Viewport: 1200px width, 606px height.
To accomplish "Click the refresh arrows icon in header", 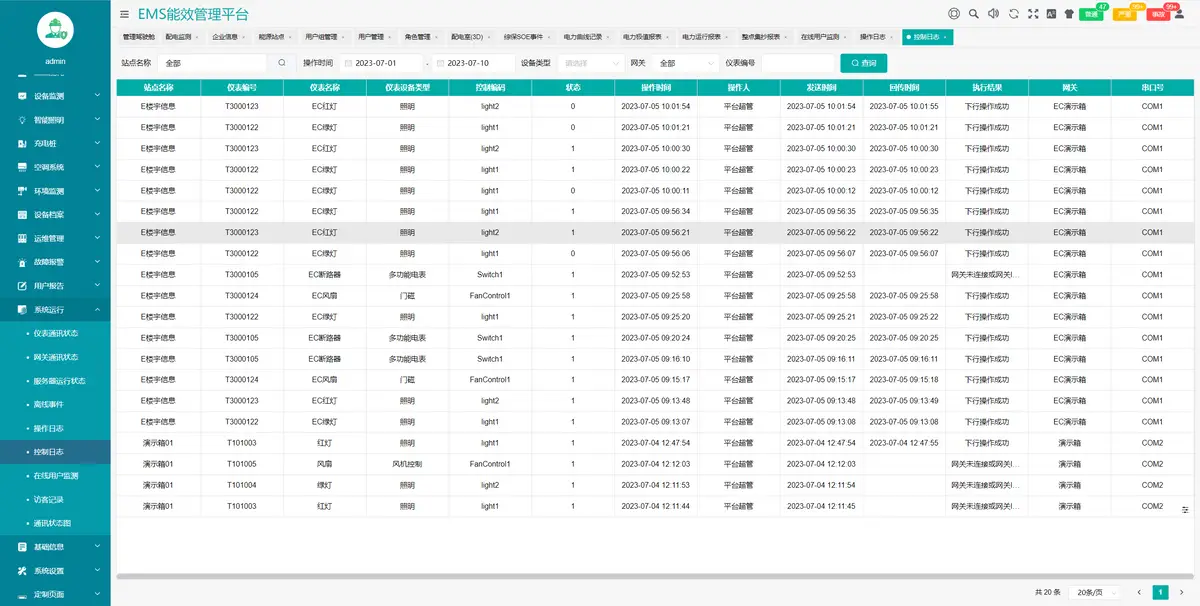I will (1014, 14).
